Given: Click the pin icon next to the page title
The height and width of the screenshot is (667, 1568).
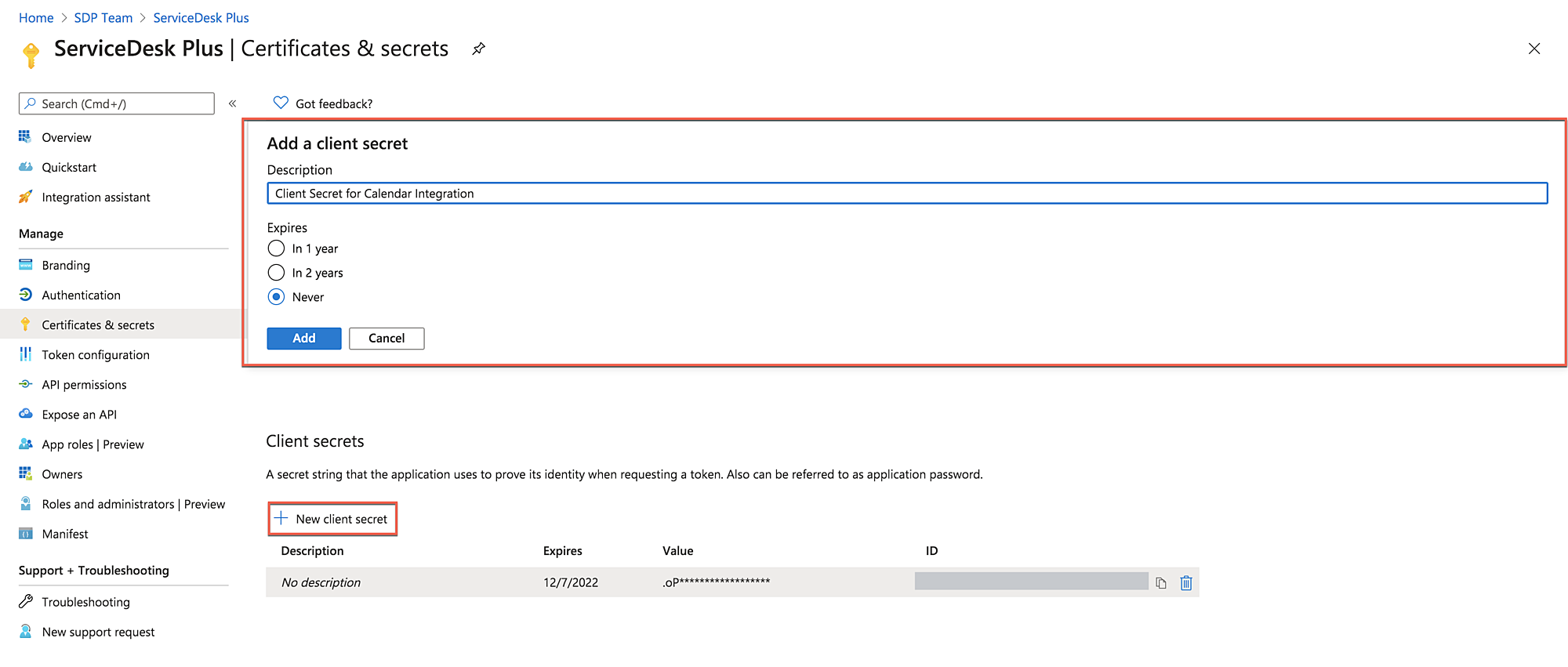Looking at the screenshot, I should [x=478, y=49].
